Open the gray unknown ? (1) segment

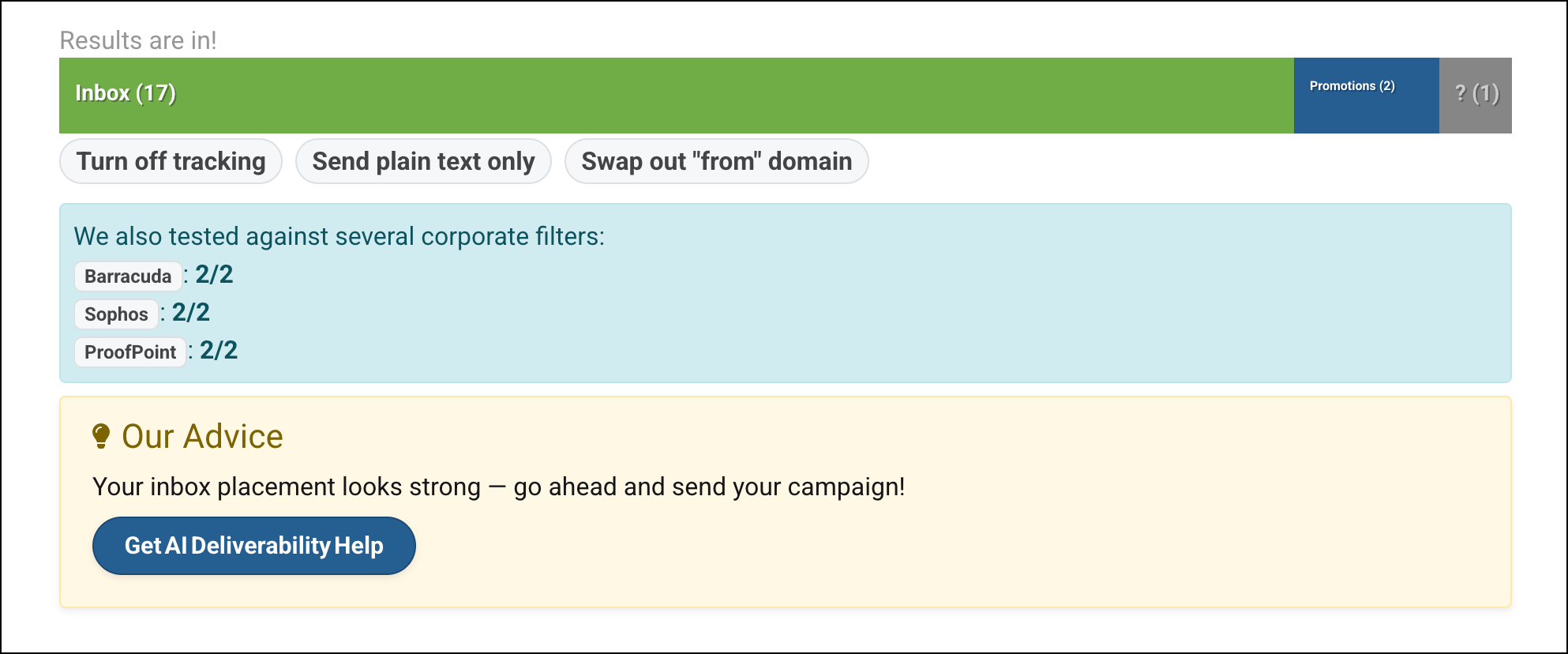coord(1476,96)
